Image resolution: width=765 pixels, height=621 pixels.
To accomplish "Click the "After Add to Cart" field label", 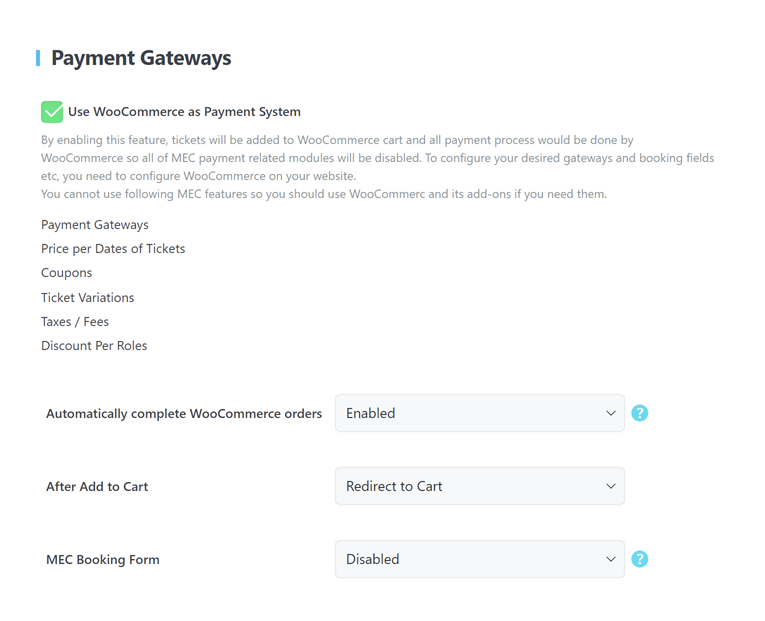I will coord(97,487).
